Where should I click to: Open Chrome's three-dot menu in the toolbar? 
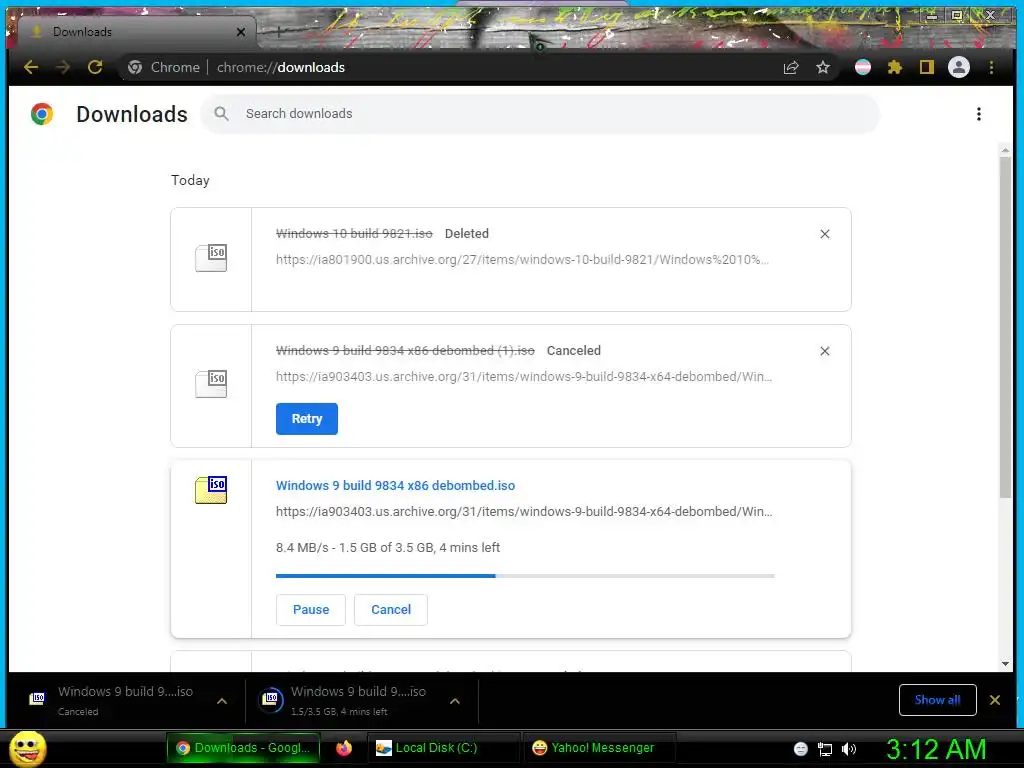pyautogui.click(x=991, y=67)
